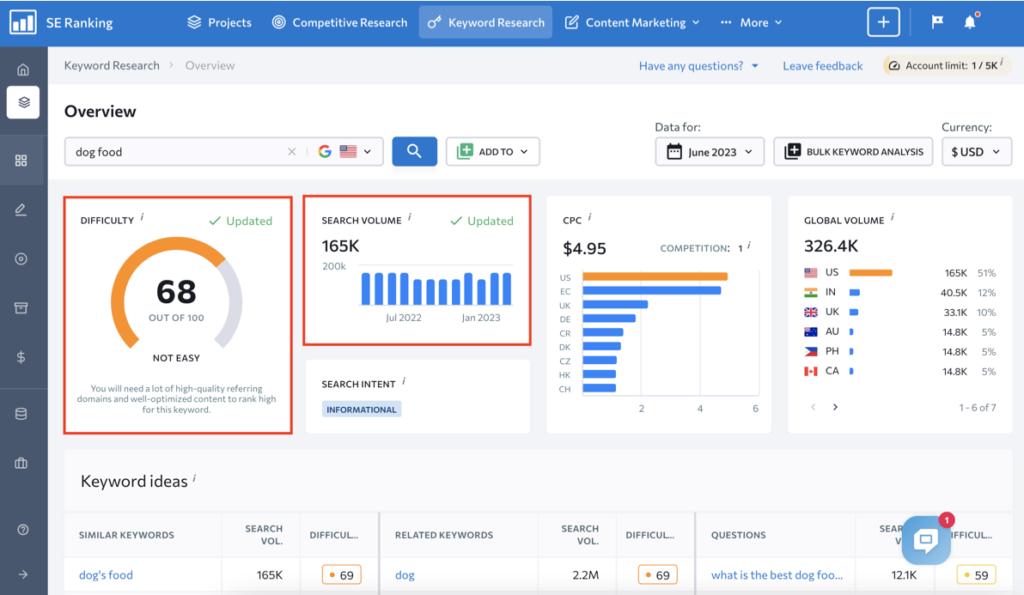Click the Keyword ideas info icon
The height and width of the screenshot is (595, 1024).
point(195,479)
